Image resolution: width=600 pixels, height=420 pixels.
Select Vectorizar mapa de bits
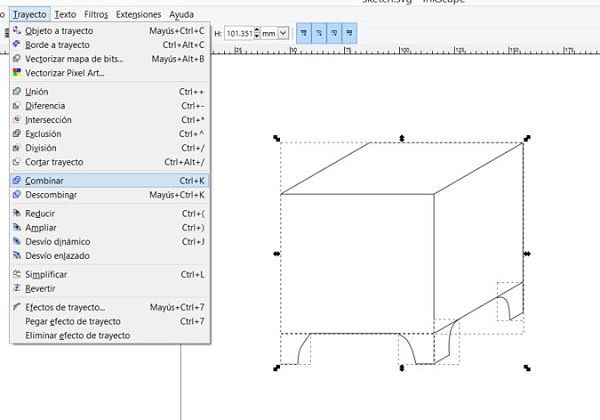coord(110,59)
